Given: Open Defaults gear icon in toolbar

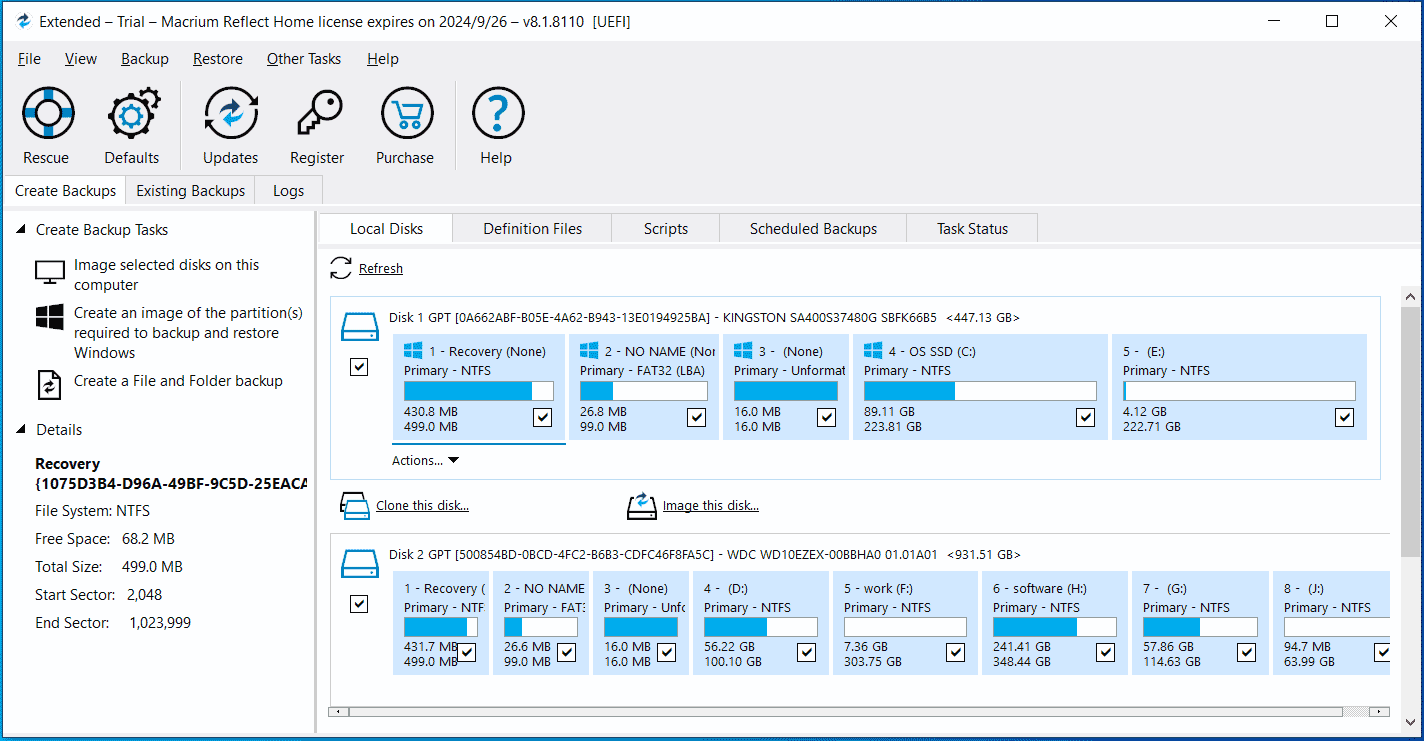Looking at the screenshot, I should point(132,113).
